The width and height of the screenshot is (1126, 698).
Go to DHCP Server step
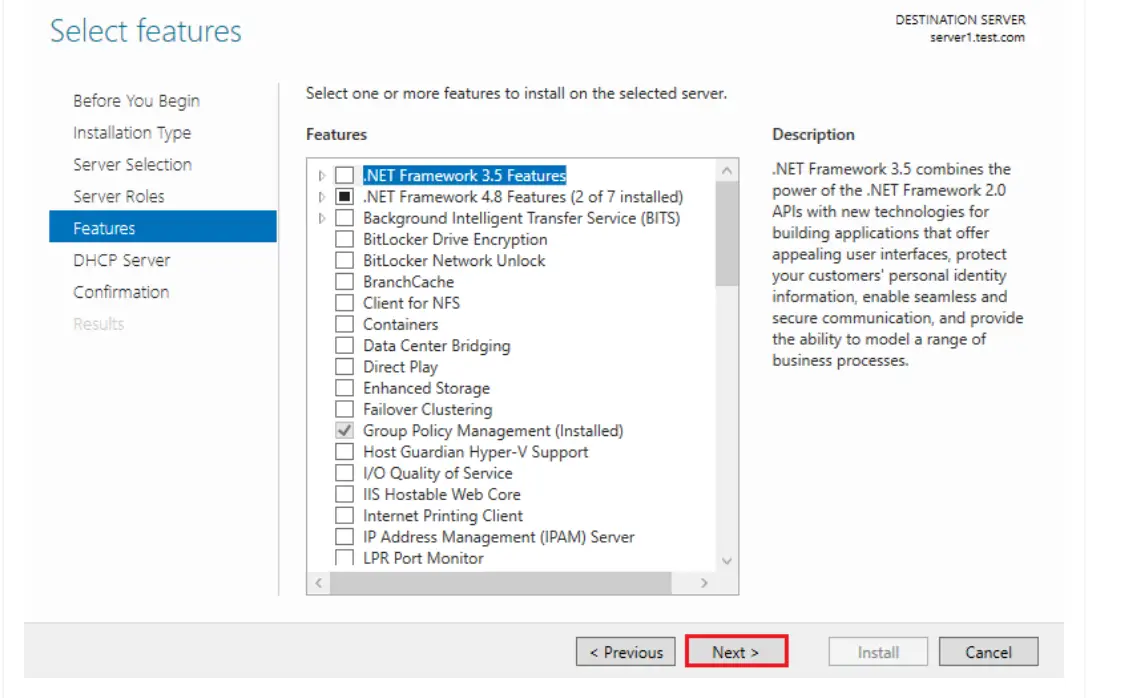point(121,260)
